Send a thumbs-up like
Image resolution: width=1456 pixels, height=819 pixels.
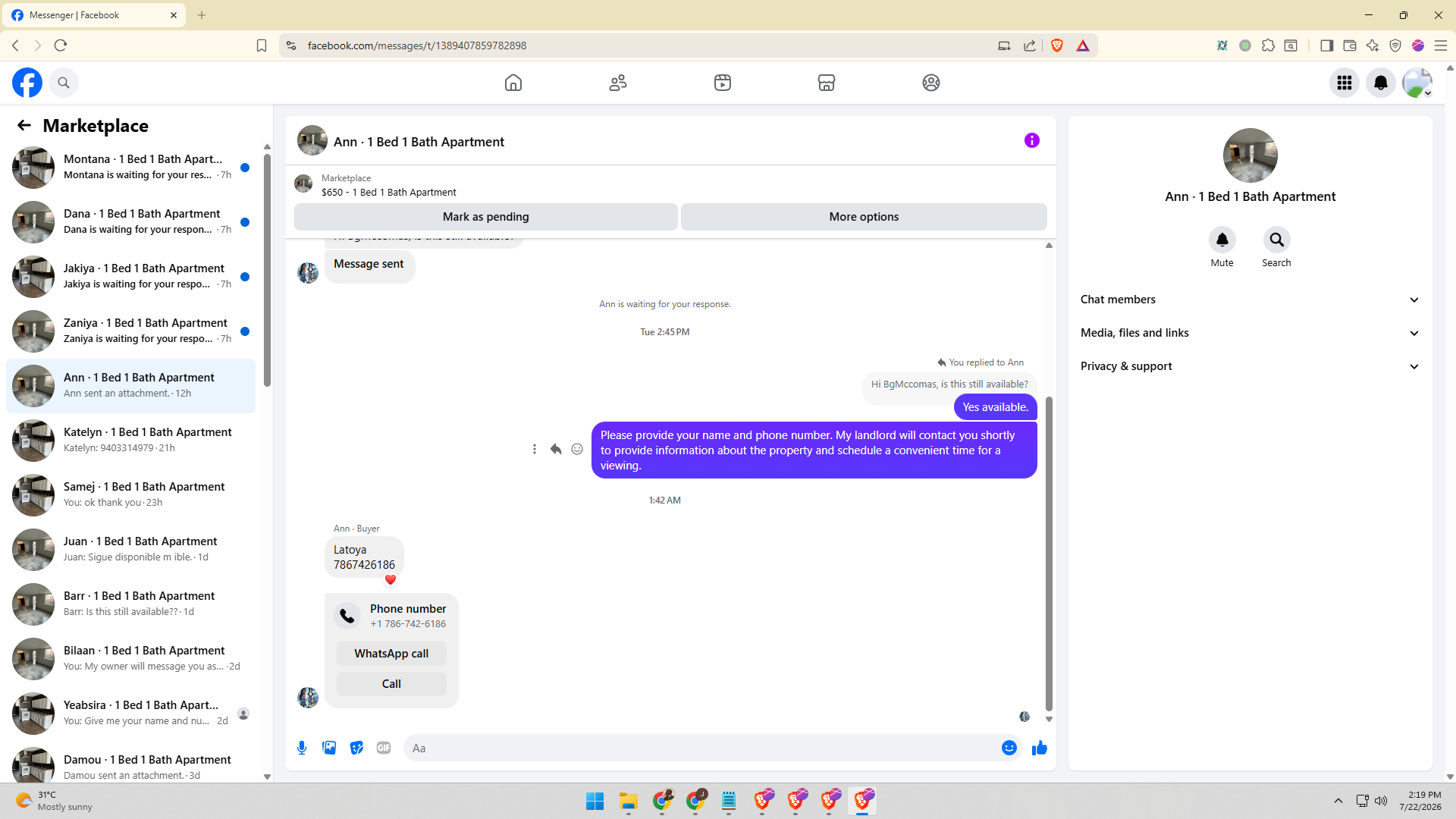1040,748
